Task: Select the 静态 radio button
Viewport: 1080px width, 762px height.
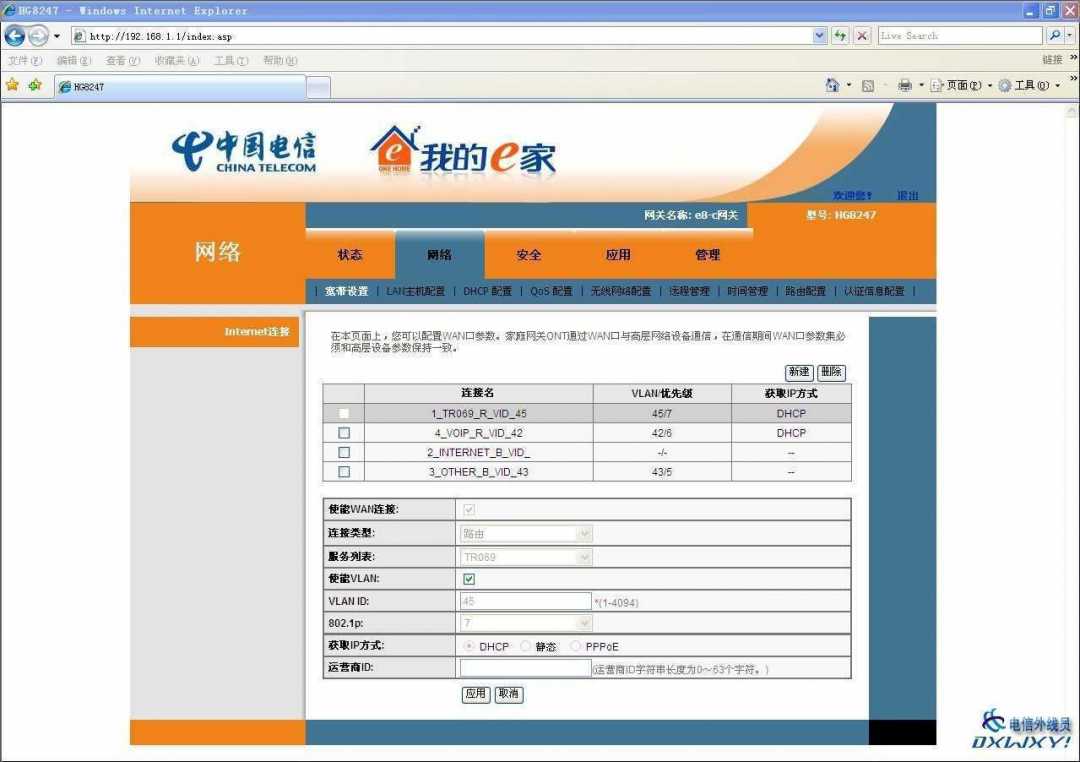Action: point(526,646)
